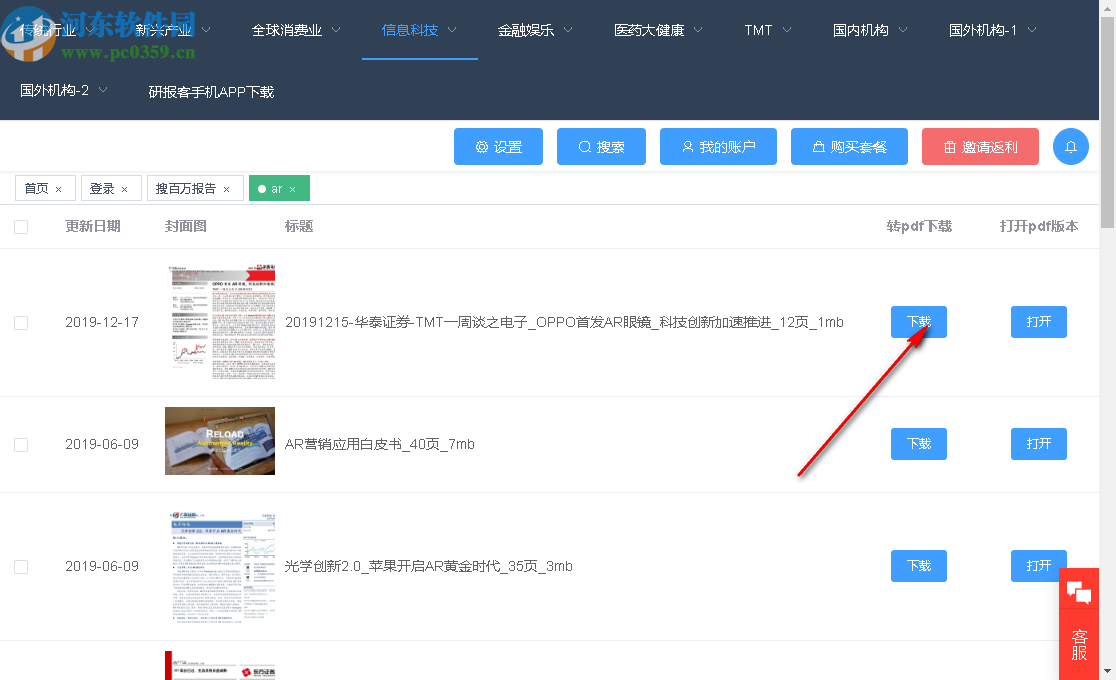The height and width of the screenshot is (680, 1116).
Task: Click the lock icon on 购买套餐 button
Action: coord(818,146)
